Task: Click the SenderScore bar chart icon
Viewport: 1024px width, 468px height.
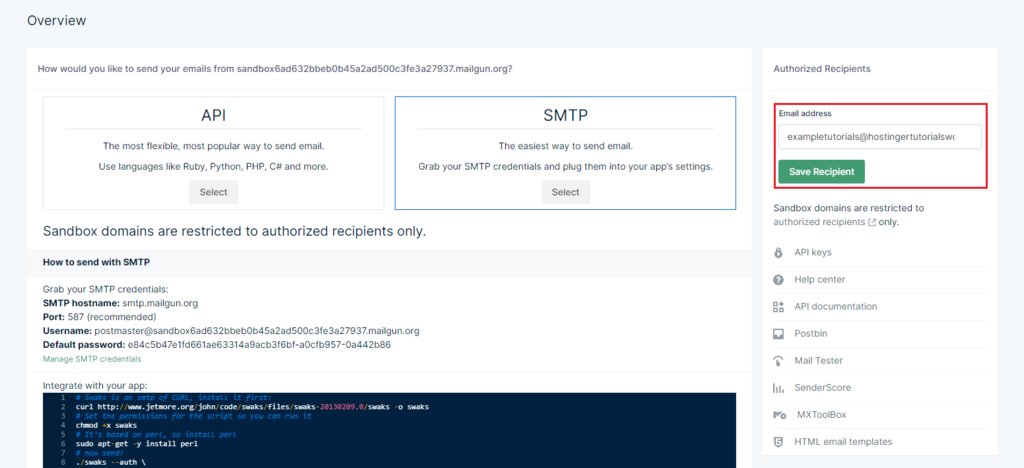Action: point(778,388)
